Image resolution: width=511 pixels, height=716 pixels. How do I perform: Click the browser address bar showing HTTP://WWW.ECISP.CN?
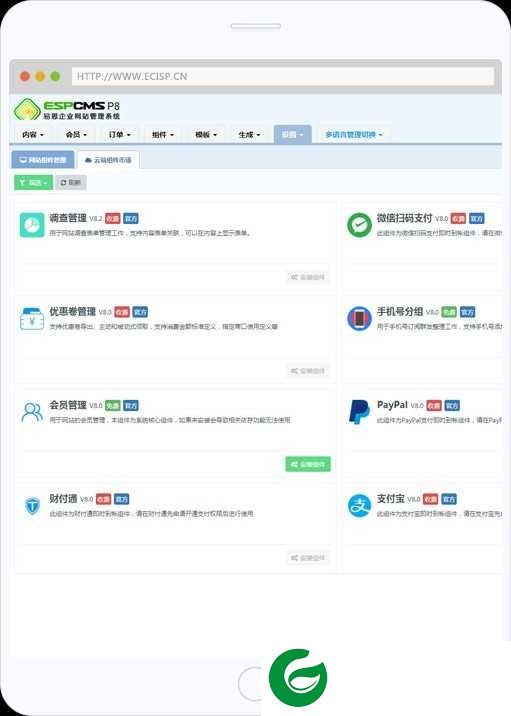point(283,76)
